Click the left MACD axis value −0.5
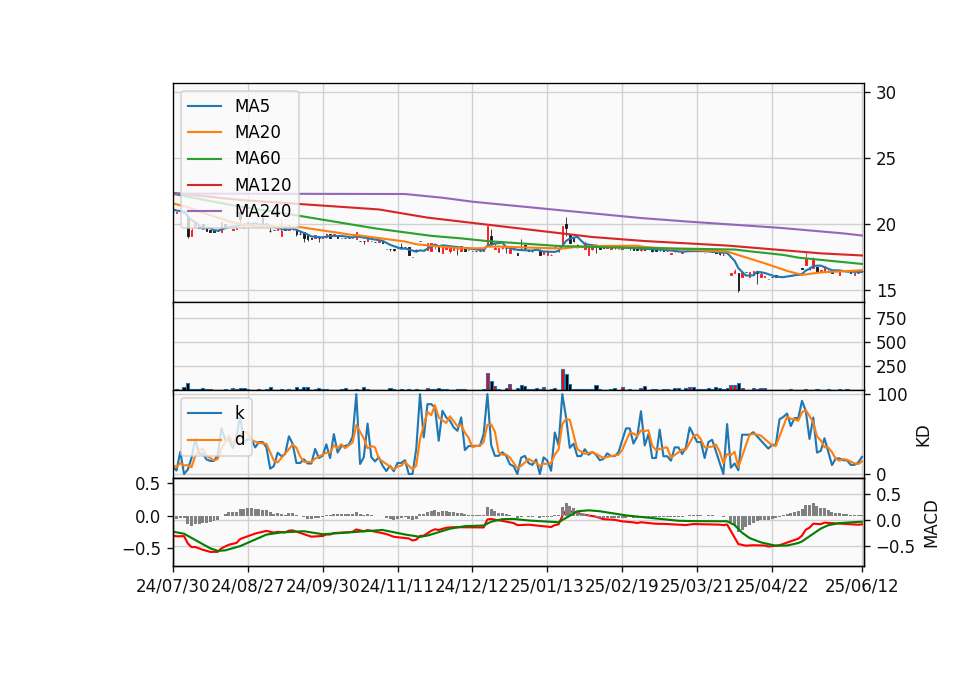This screenshot has height=690, width=960. click(141, 549)
